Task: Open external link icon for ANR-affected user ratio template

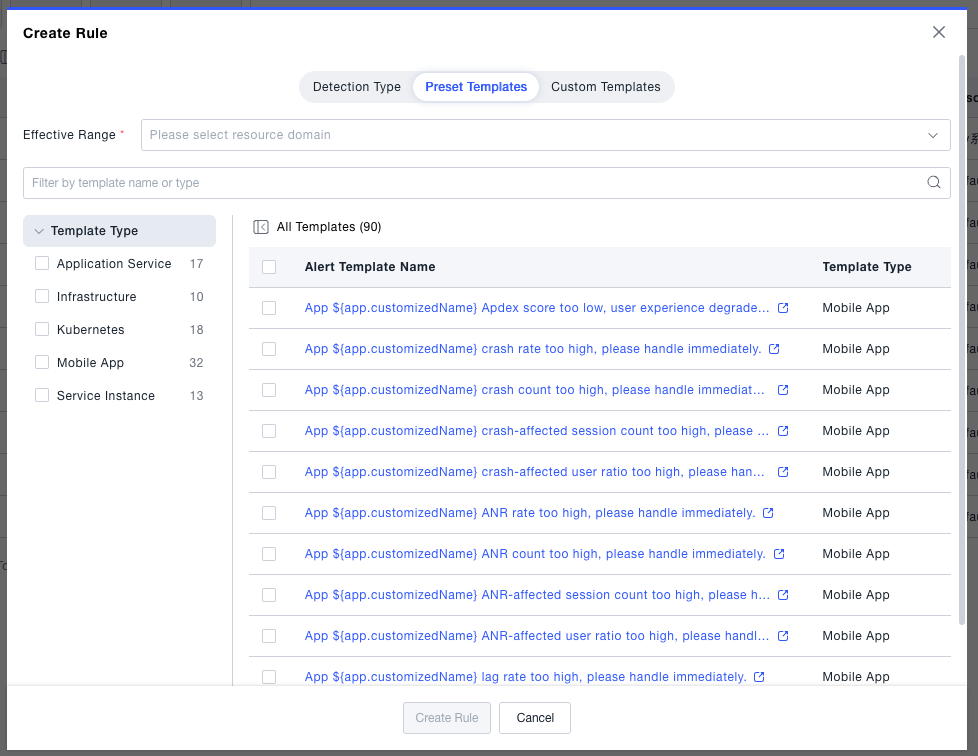Action: 783,636
